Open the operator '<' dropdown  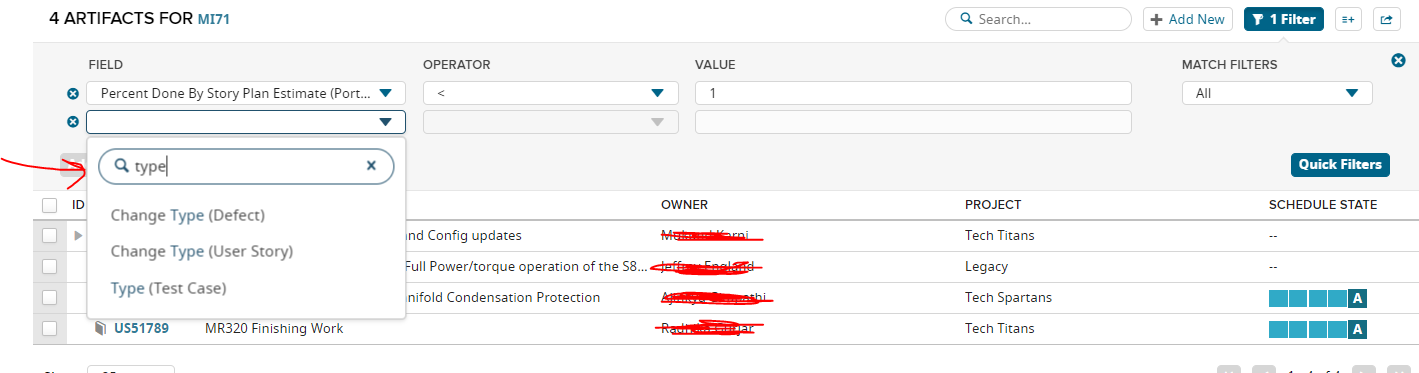(550, 93)
